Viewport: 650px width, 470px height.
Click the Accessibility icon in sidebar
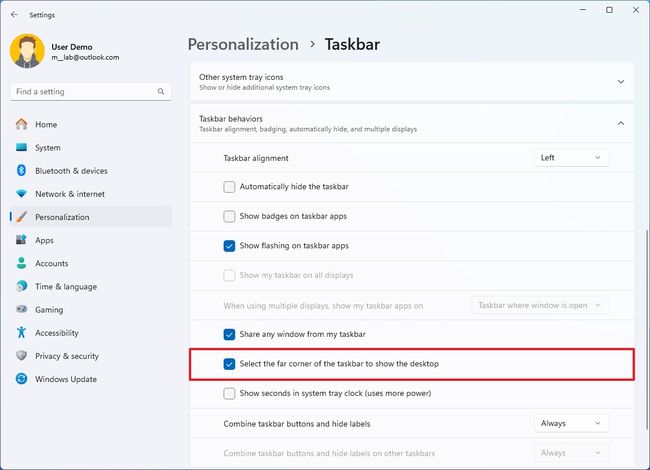(x=21, y=333)
